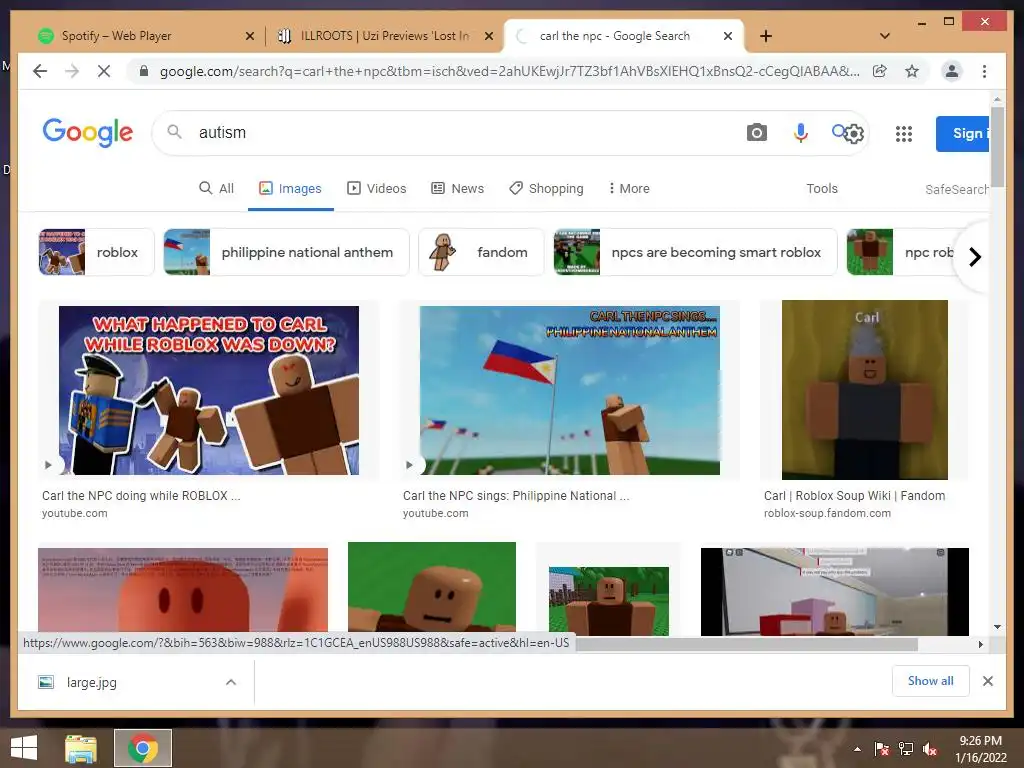Search by image with the camera icon
The image size is (1024, 768).
tap(756, 133)
